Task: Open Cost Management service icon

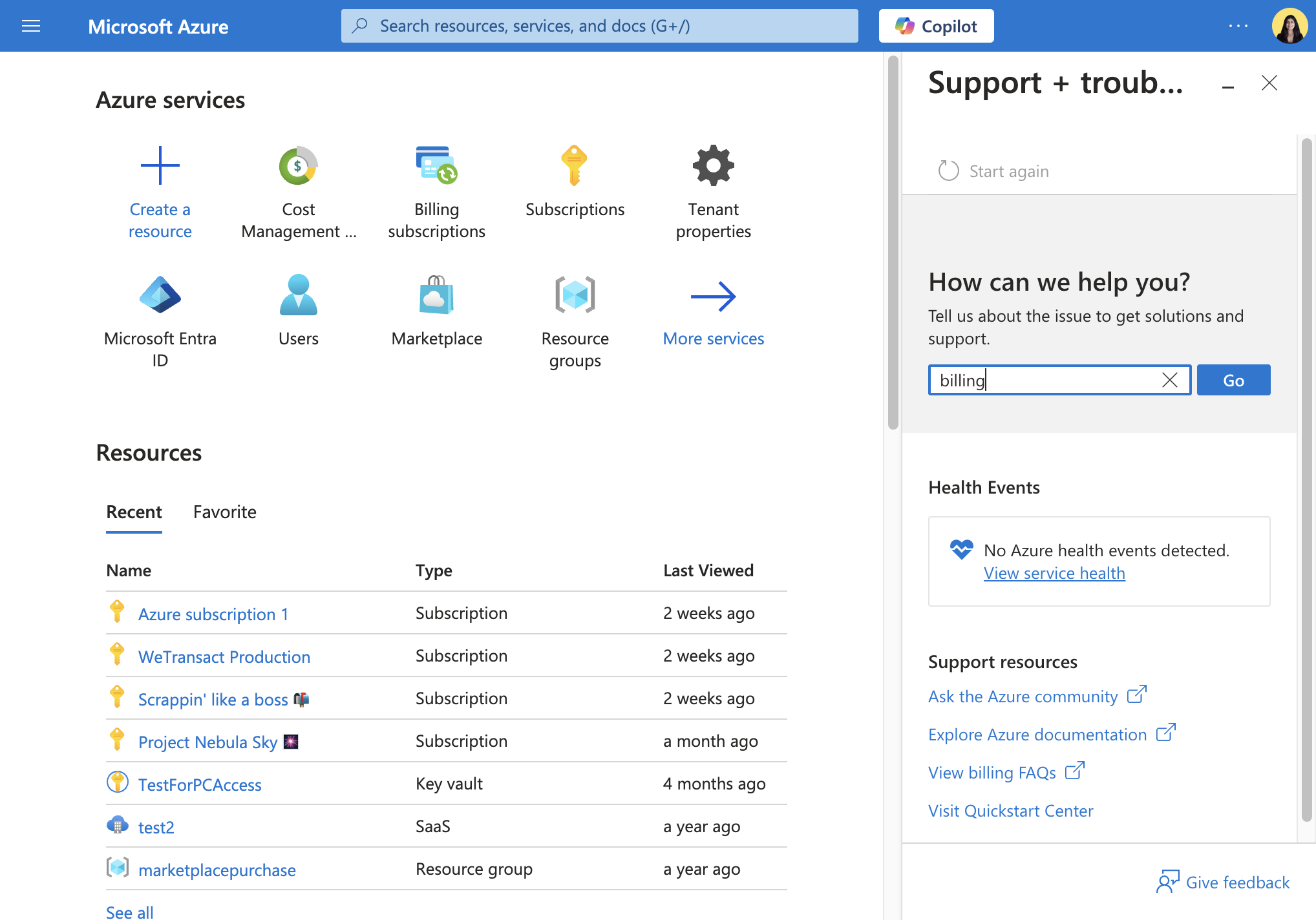Action: click(298, 165)
